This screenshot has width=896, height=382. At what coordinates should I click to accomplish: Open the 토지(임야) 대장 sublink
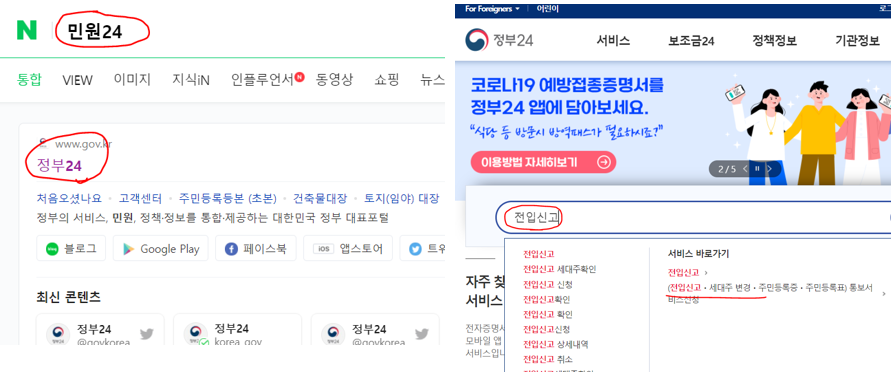(402, 198)
